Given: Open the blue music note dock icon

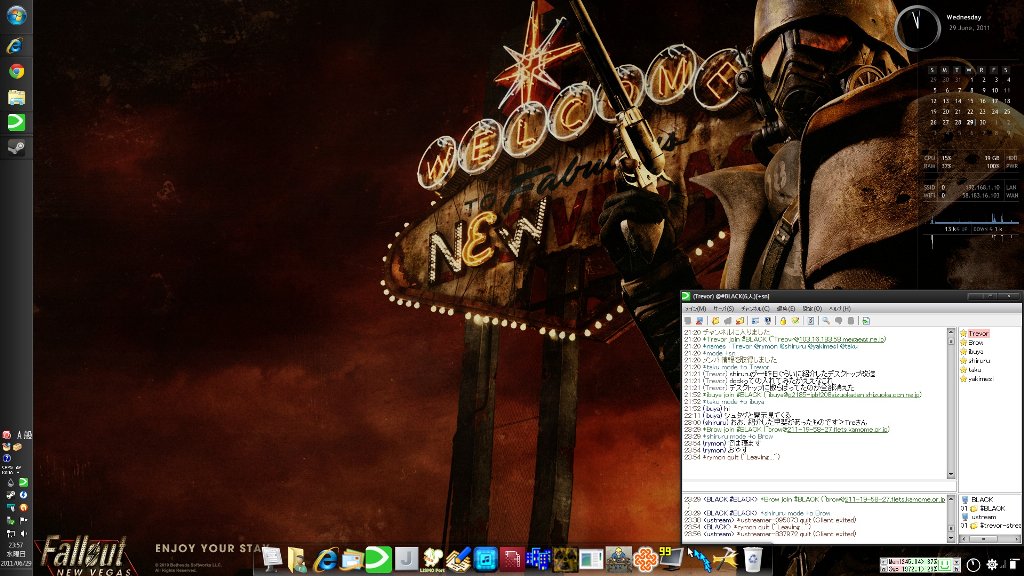Looking at the screenshot, I should (x=485, y=560).
